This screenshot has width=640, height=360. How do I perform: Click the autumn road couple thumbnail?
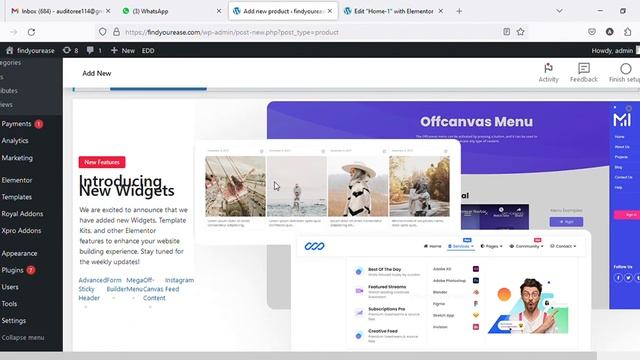click(419, 186)
